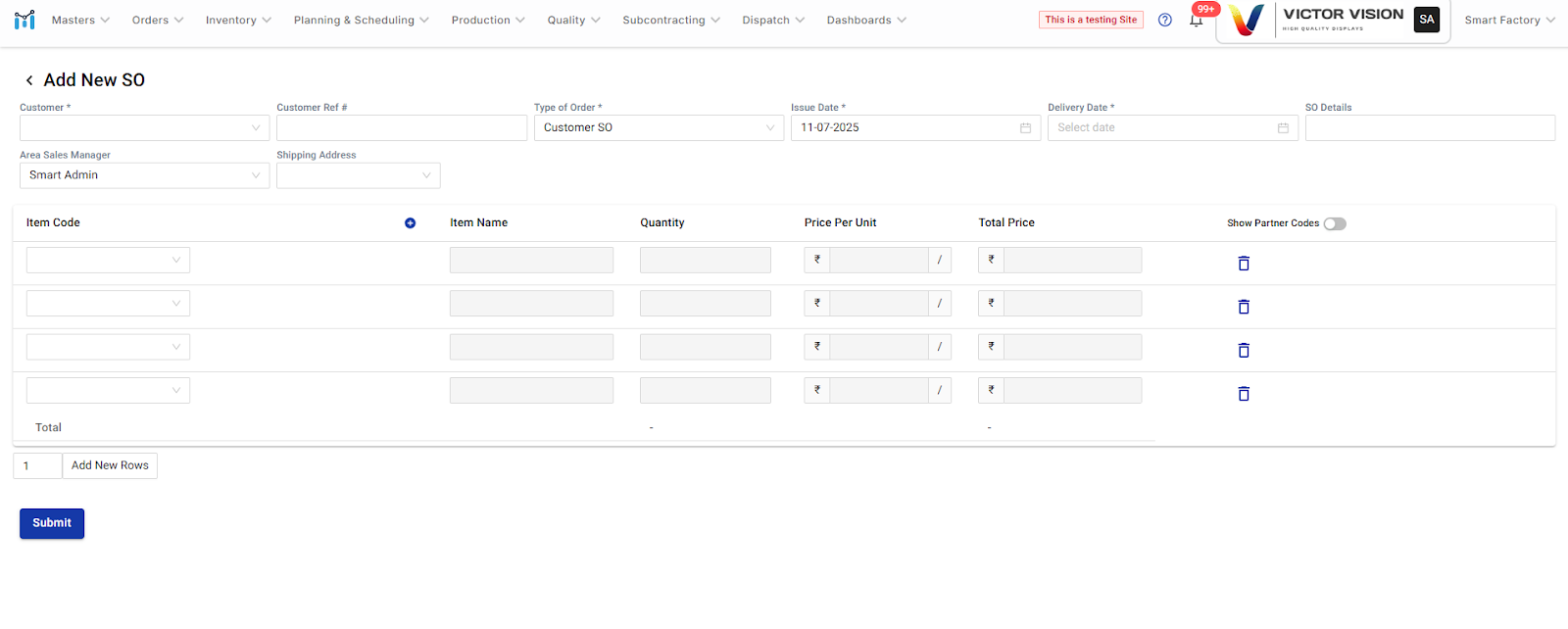
Task: Open the Issue Date calendar icon
Action: click(1025, 128)
